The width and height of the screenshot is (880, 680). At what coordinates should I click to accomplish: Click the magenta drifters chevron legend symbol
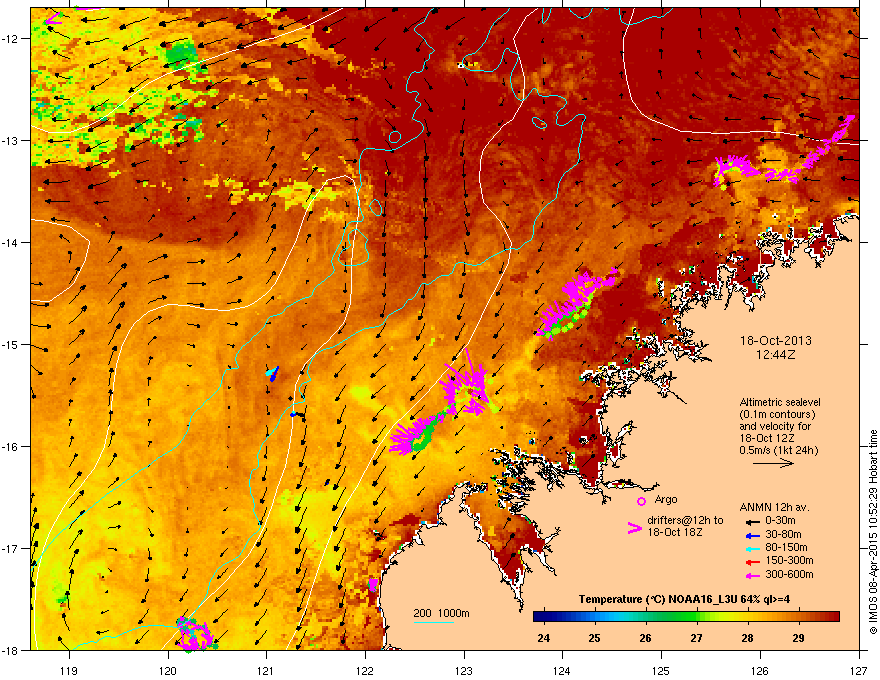click(634, 528)
